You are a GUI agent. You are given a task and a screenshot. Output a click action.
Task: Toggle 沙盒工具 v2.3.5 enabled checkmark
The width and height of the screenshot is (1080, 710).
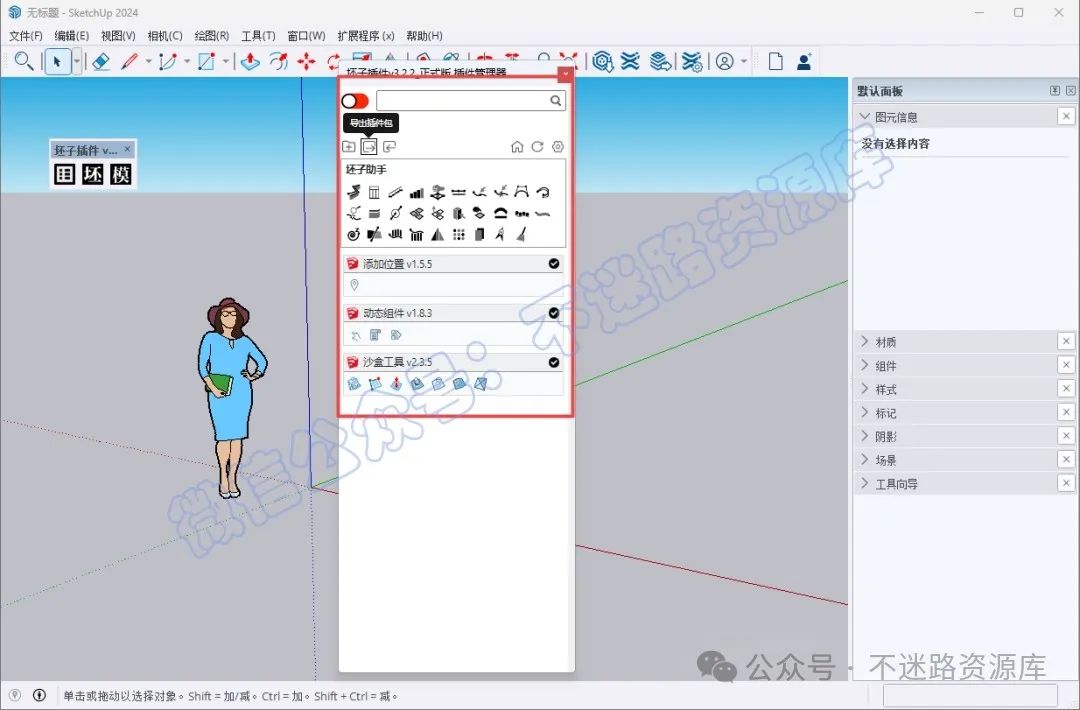point(554,362)
